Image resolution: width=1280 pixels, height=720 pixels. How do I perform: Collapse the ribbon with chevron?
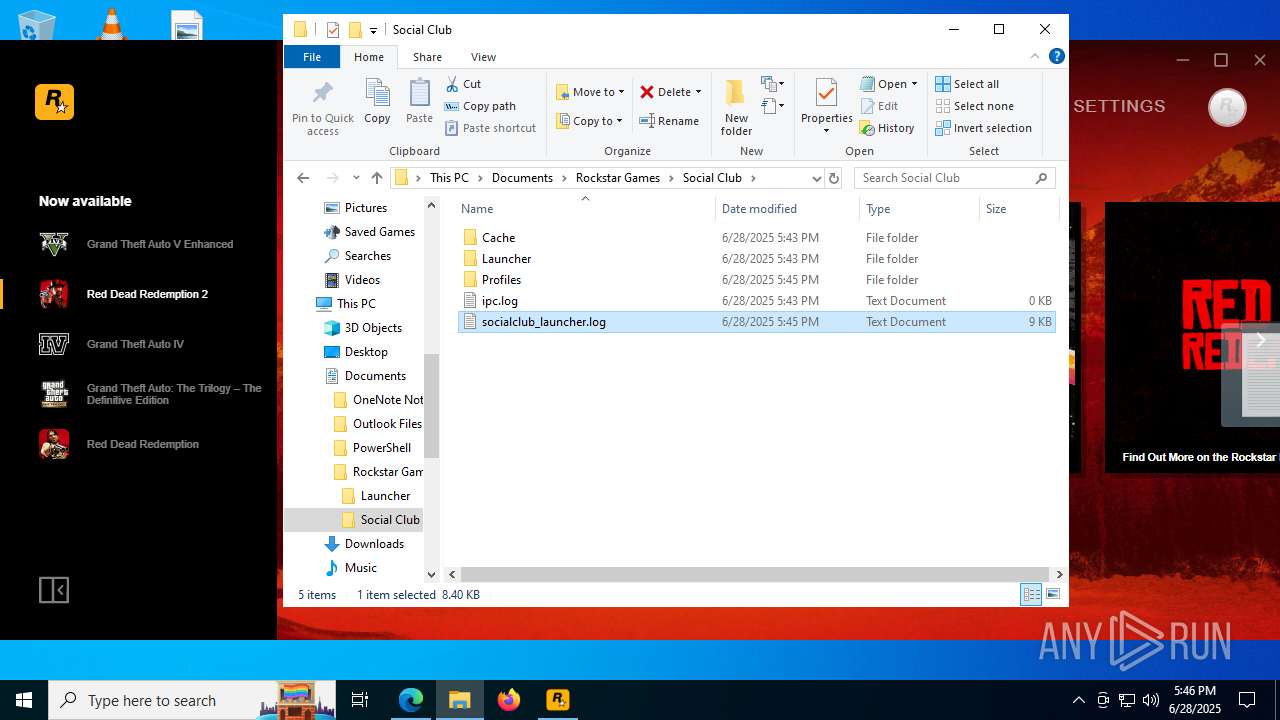point(1035,57)
